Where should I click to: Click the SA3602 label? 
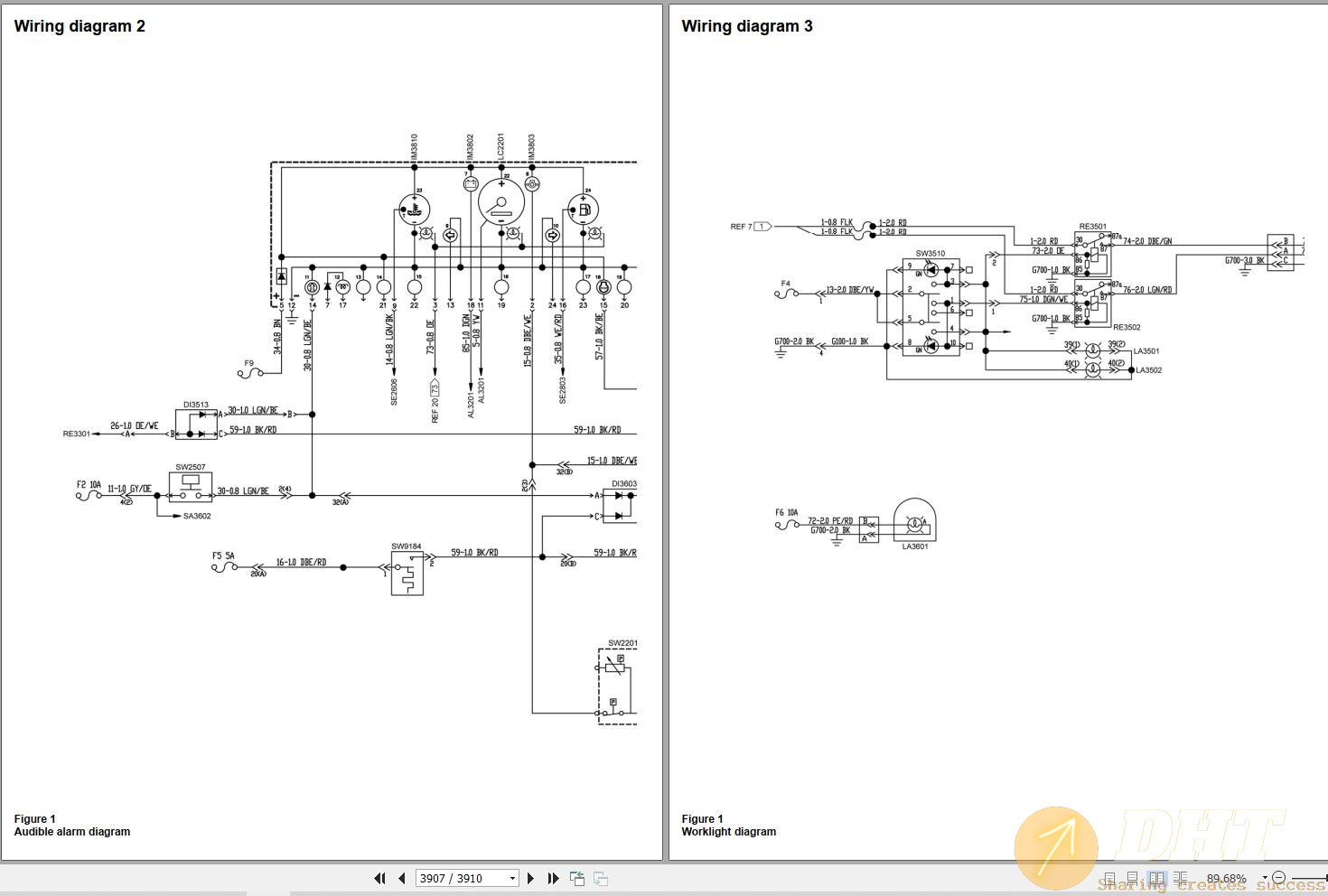(197, 517)
